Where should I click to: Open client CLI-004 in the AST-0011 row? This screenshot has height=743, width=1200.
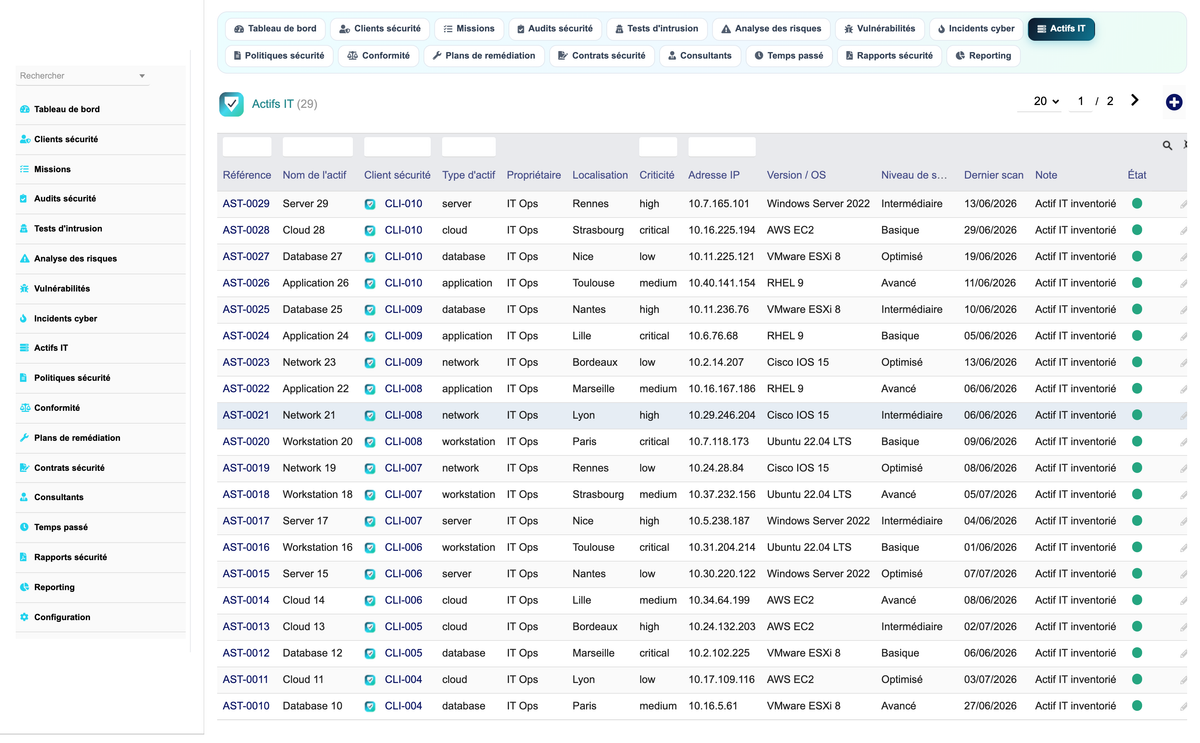[x=404, y=680]
